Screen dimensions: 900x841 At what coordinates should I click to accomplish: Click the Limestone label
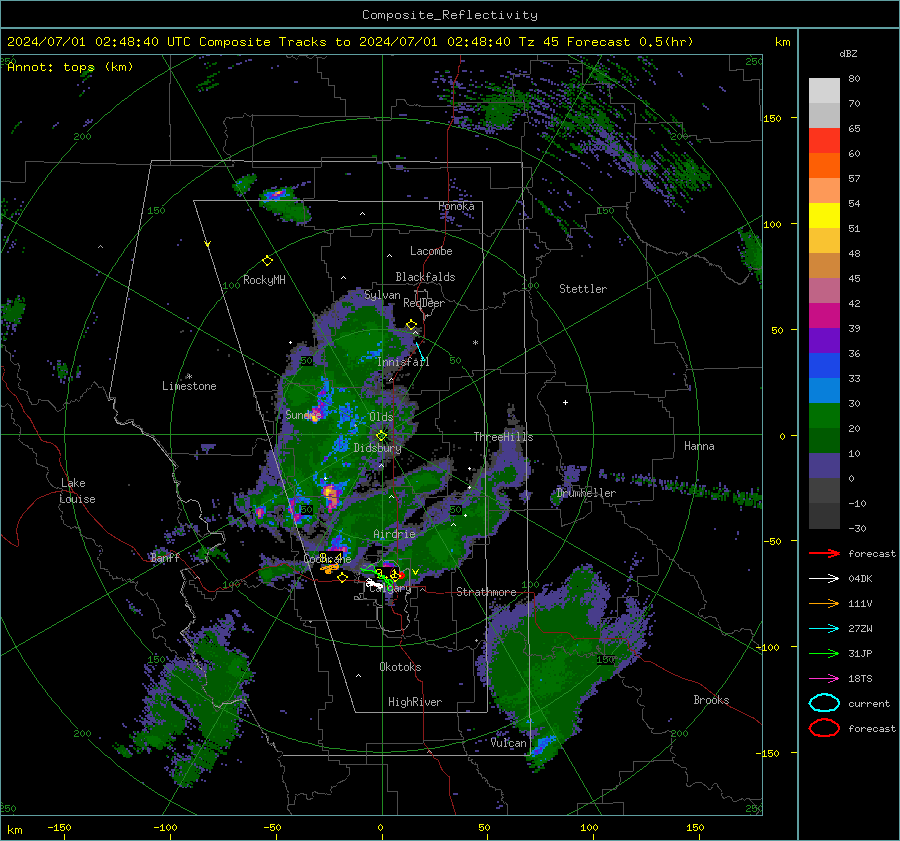[x=189, y=386]
